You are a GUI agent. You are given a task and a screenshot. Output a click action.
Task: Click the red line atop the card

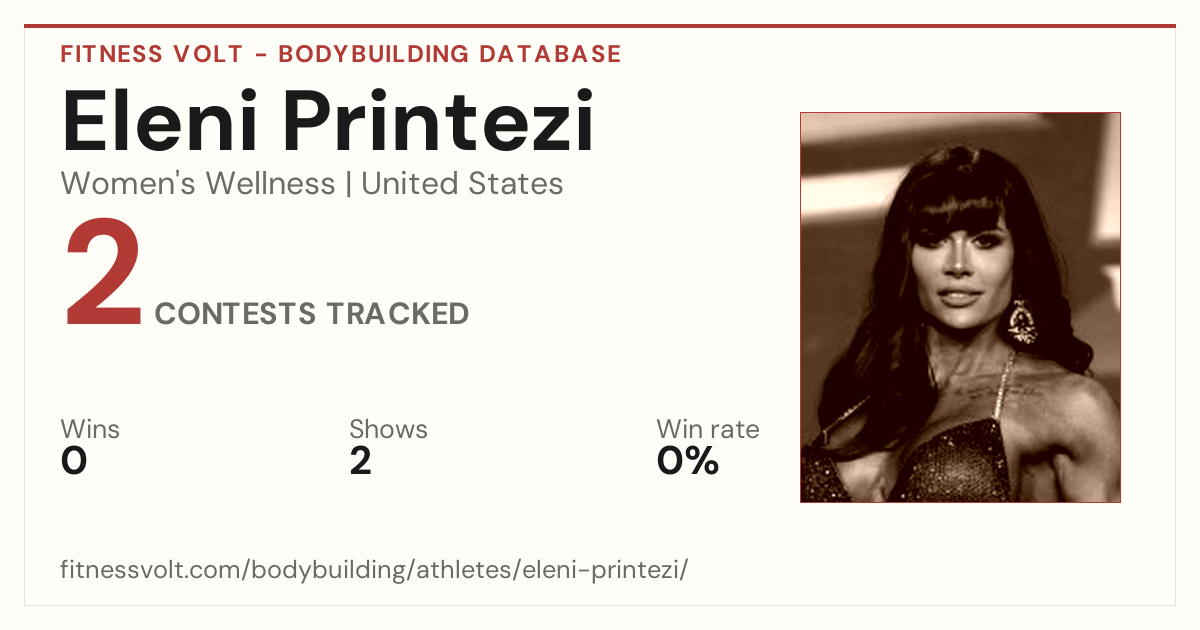click(x=600, y=26)
